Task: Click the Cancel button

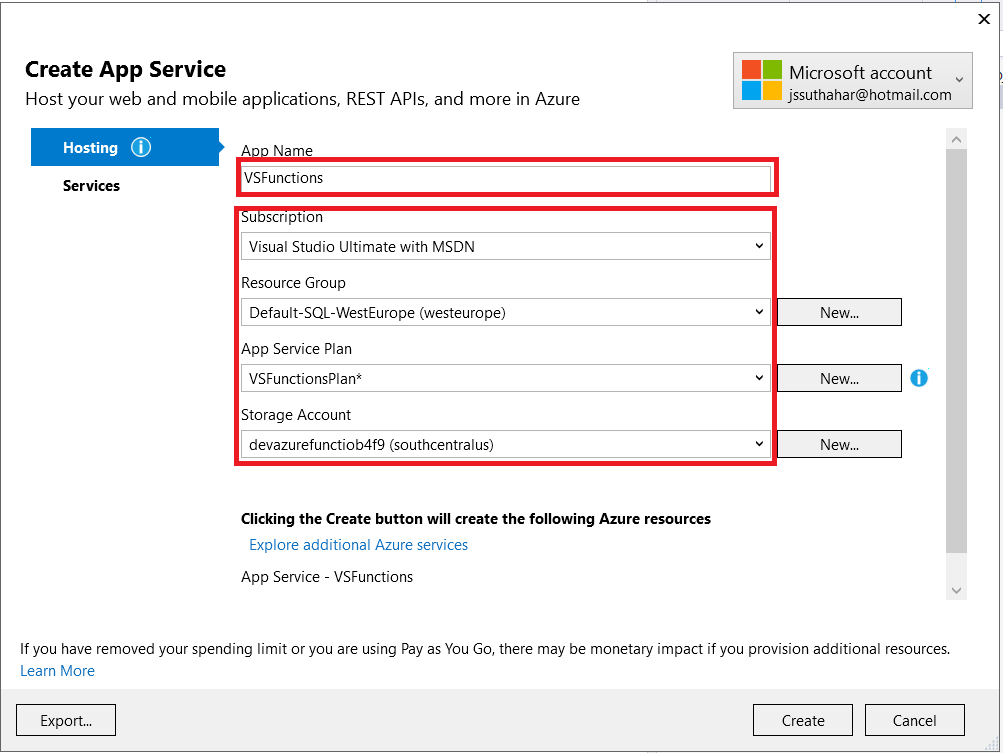Action: pos(915,720)
